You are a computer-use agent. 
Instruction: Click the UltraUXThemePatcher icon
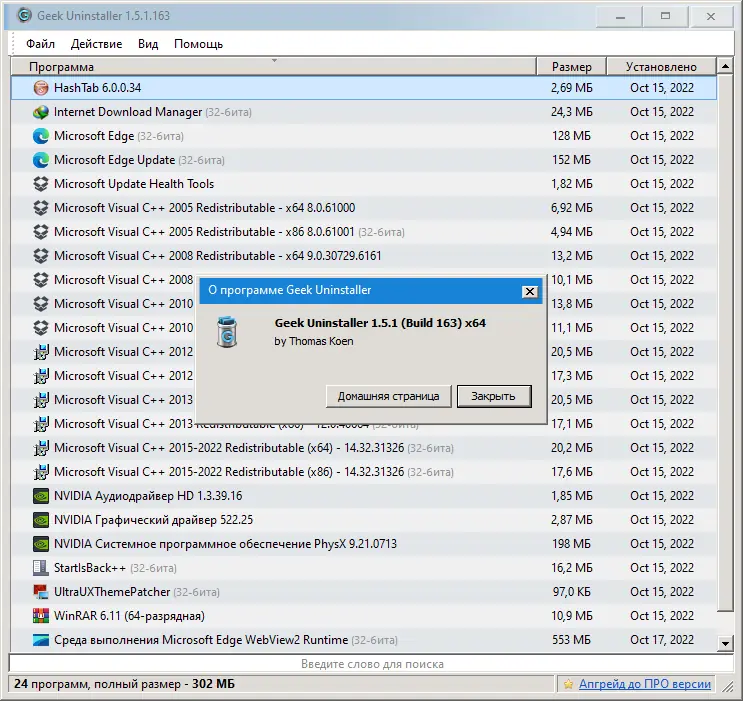[41, 592]
